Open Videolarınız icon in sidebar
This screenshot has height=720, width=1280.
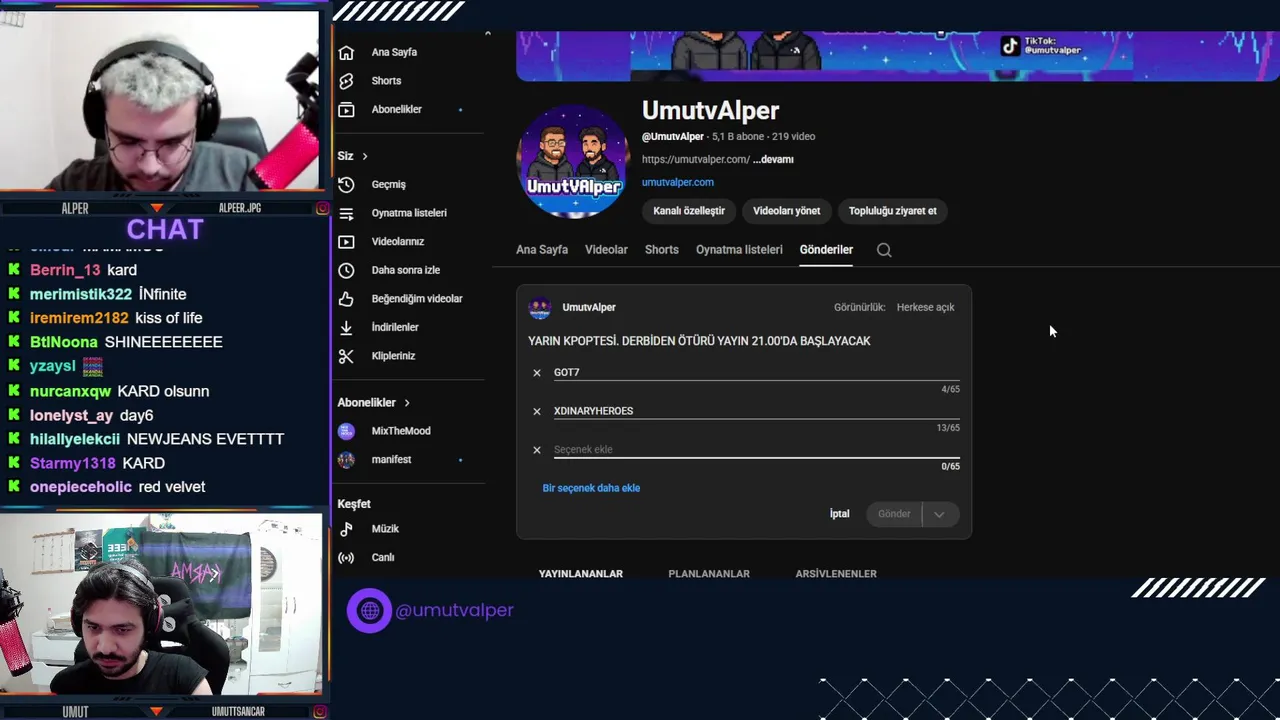point(346,241)
